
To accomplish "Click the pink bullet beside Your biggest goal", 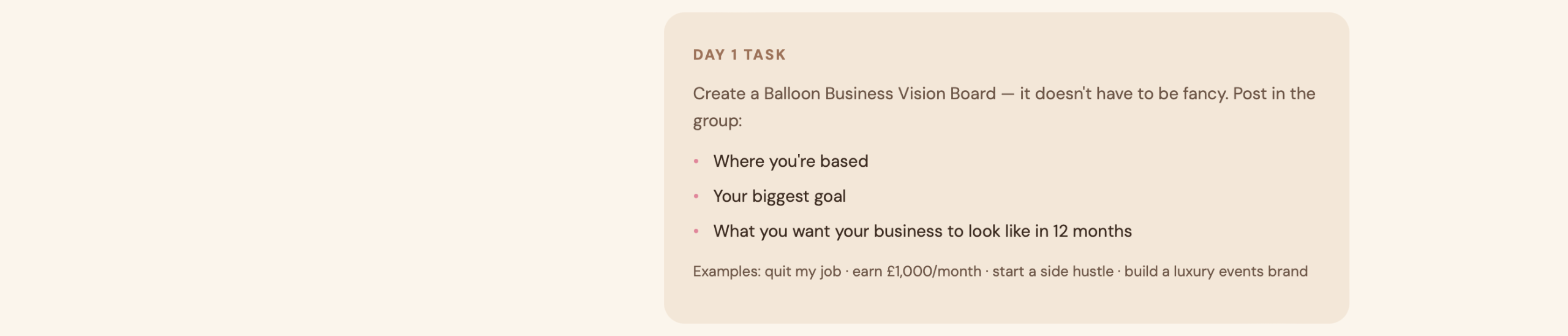I will 696,196.
